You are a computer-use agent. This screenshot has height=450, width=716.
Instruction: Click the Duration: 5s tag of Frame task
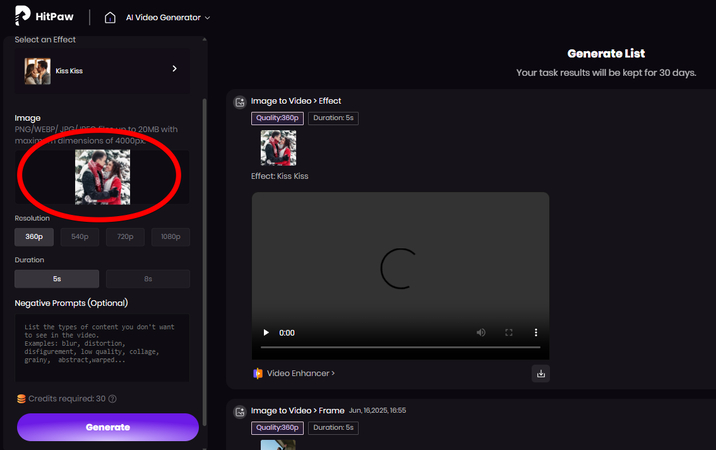[333, 428]
